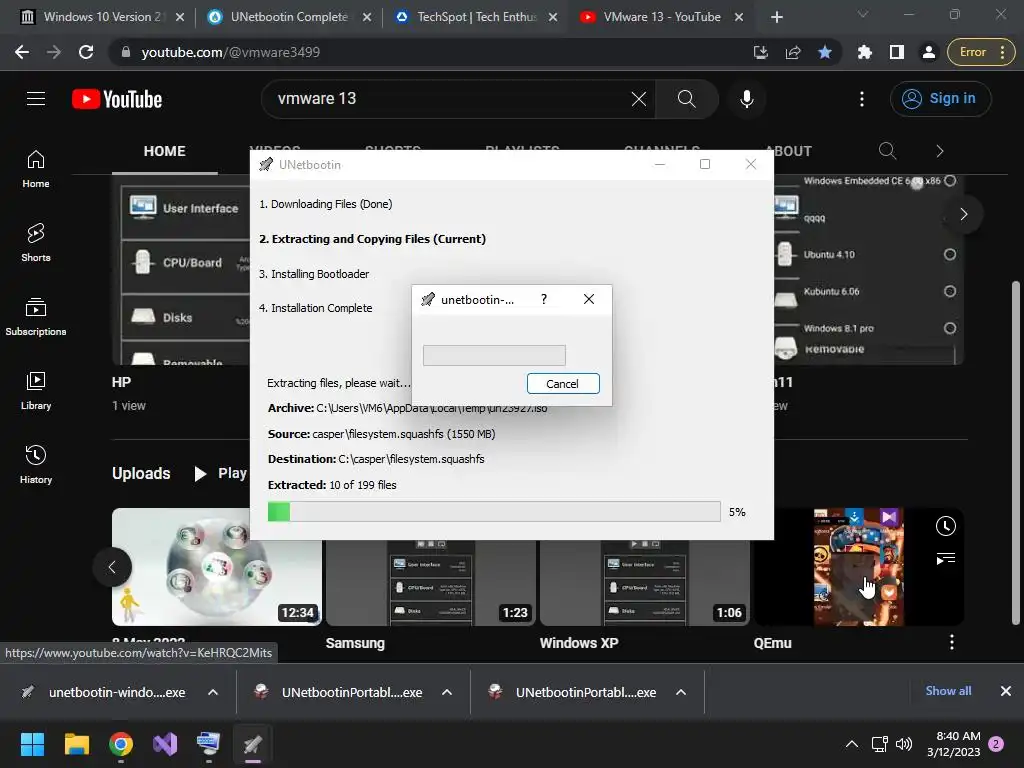Open Chrome extensions puzzle icon
Screen dimensions: 1024x768
[865, 52]
